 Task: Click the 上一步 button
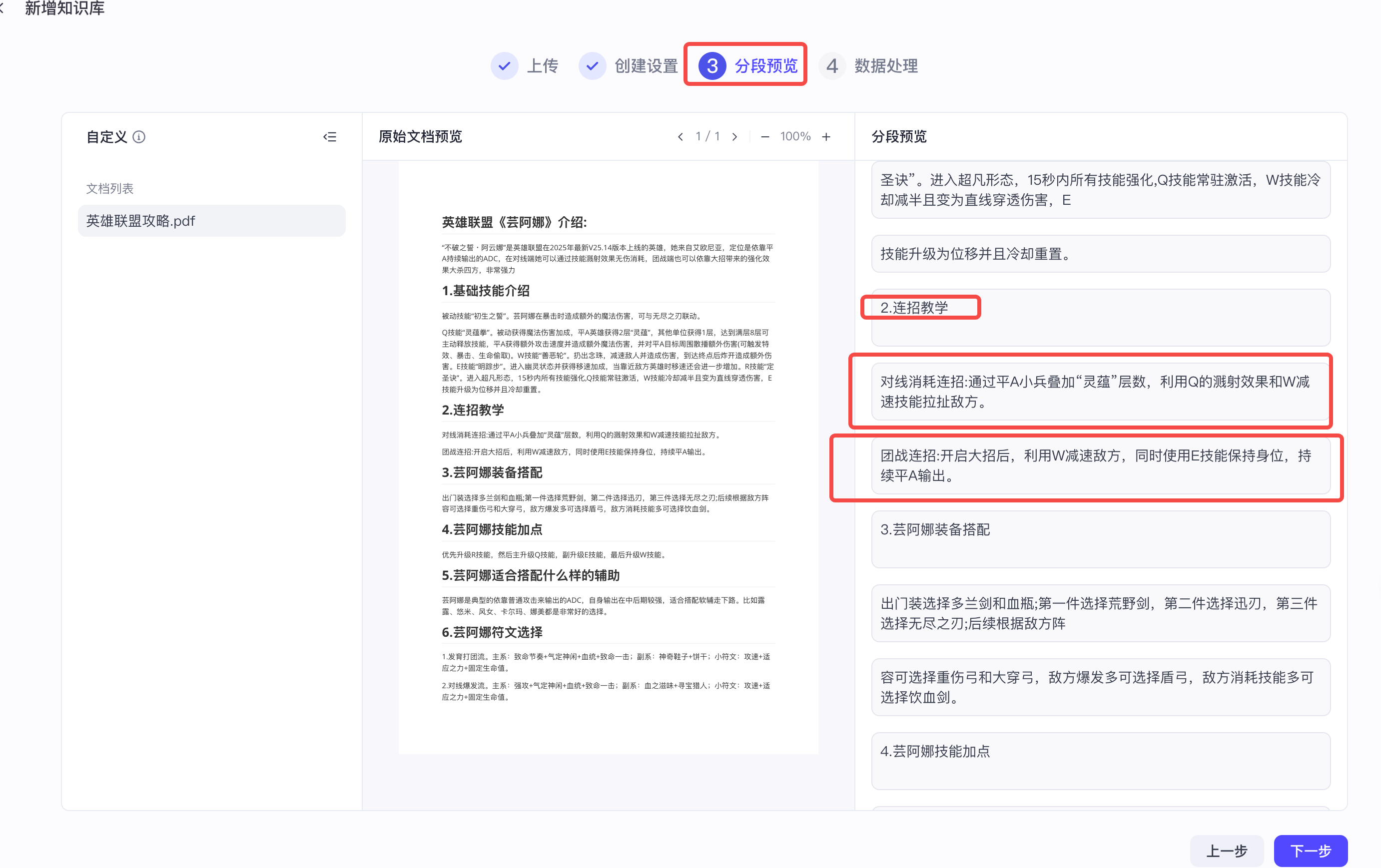1227,851
